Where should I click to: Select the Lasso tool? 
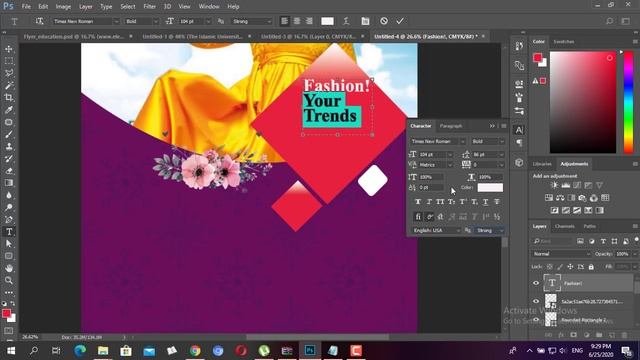(x=9, y=73)
